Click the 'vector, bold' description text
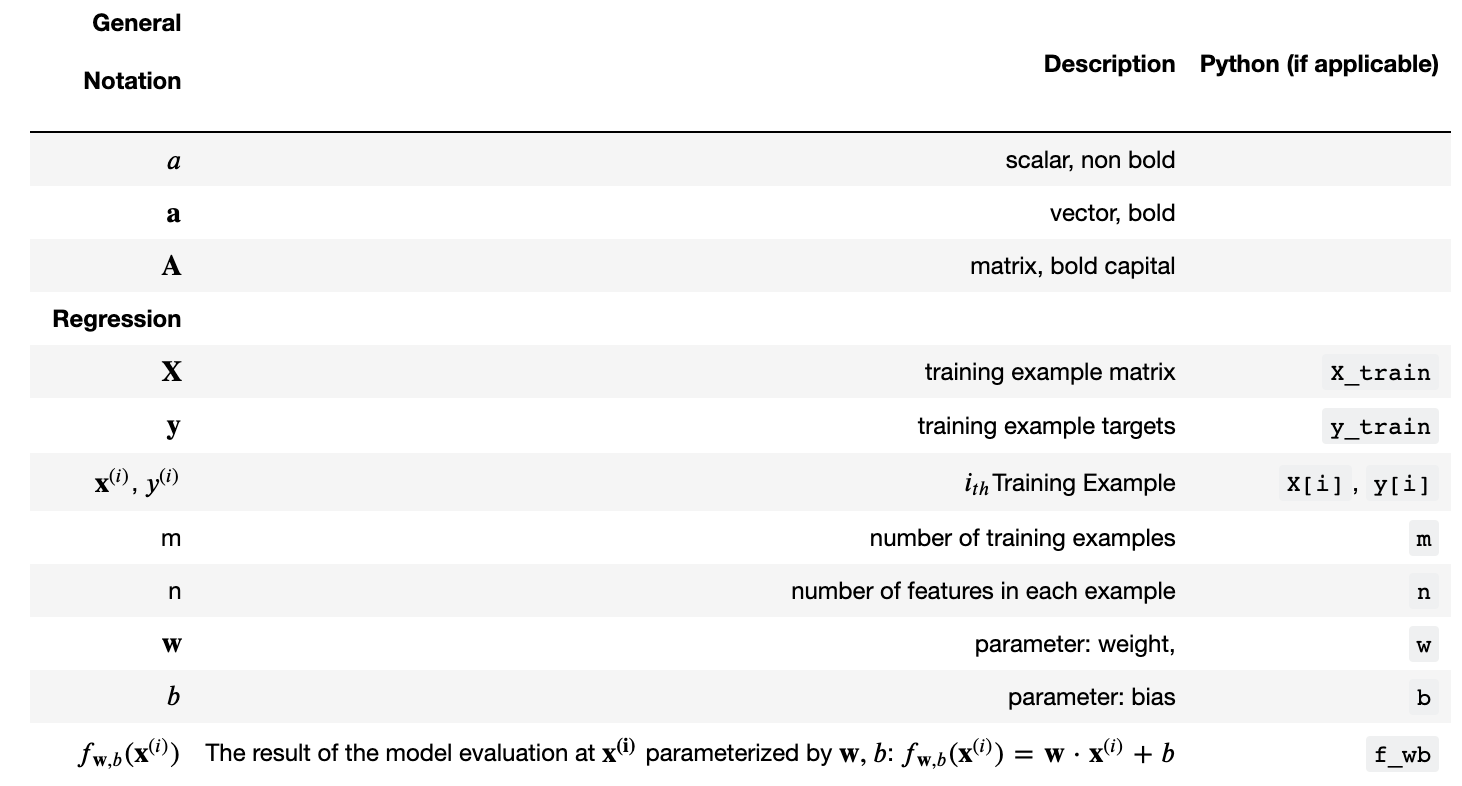 click(1112, 213)
